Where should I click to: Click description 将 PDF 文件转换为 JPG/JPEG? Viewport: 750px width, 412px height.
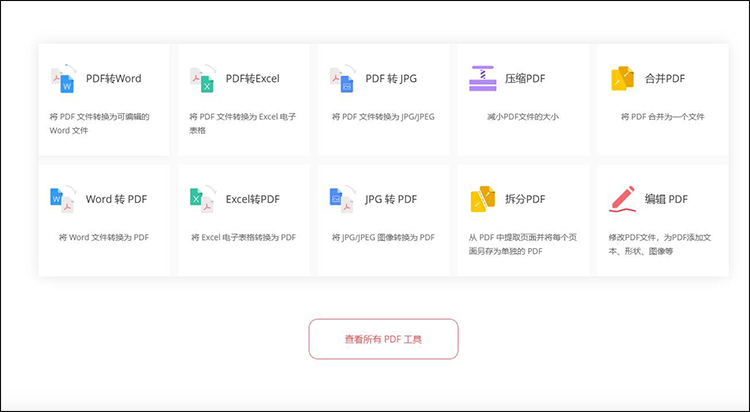click(x=383, y=117)
